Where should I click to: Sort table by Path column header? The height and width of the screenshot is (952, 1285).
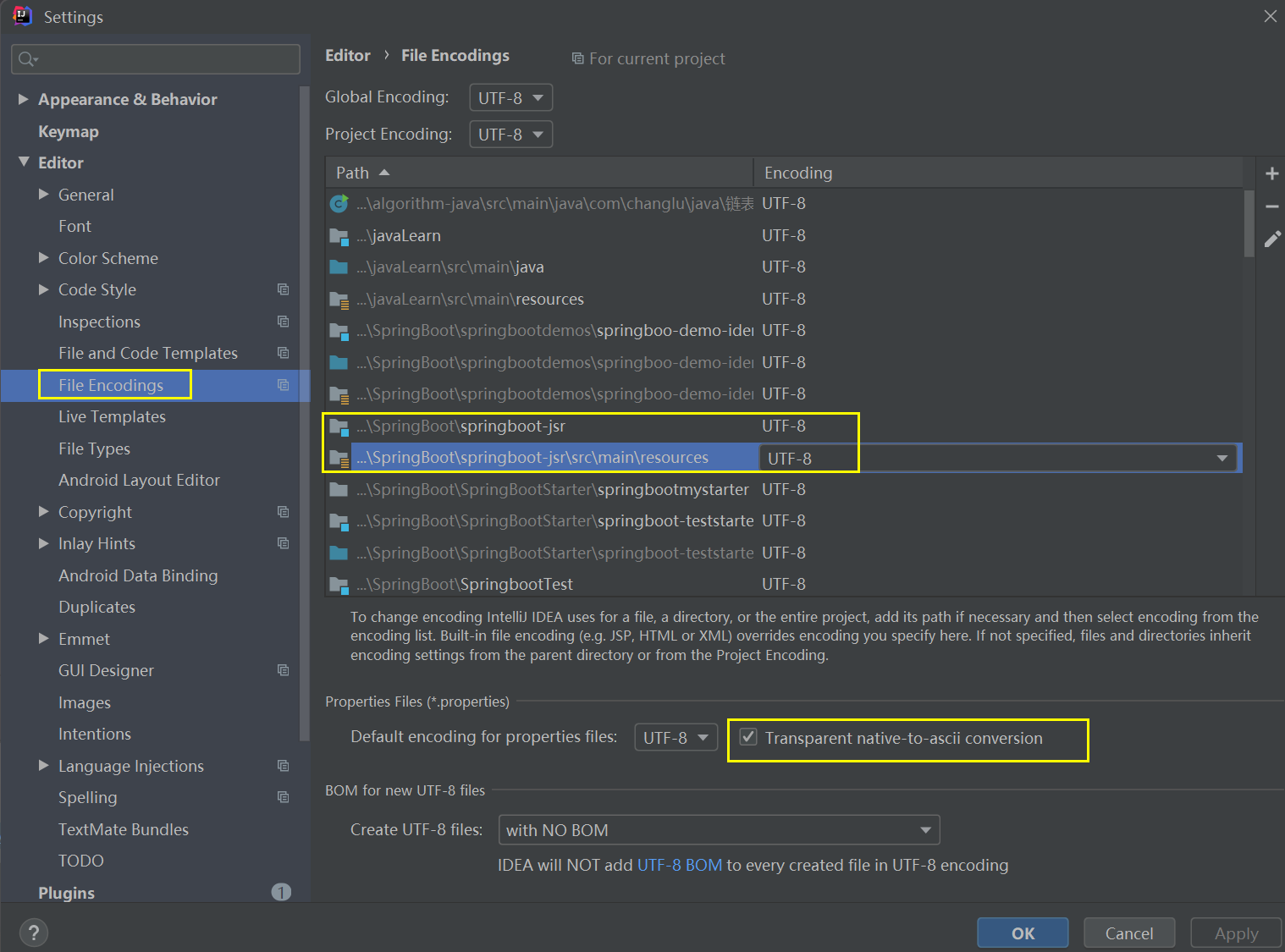[x=538, y=173]
